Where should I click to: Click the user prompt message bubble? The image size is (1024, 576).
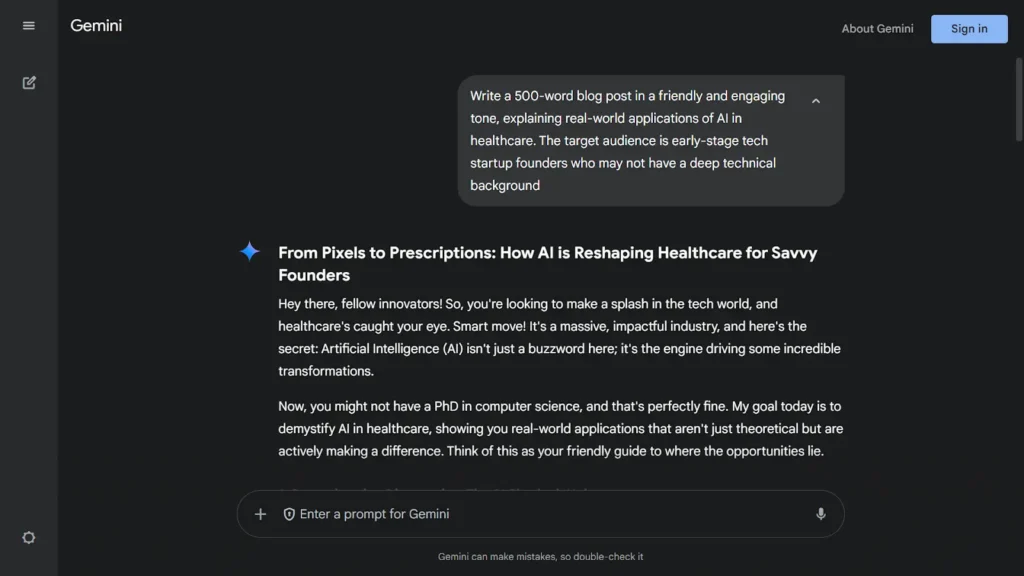click(650, 140)
